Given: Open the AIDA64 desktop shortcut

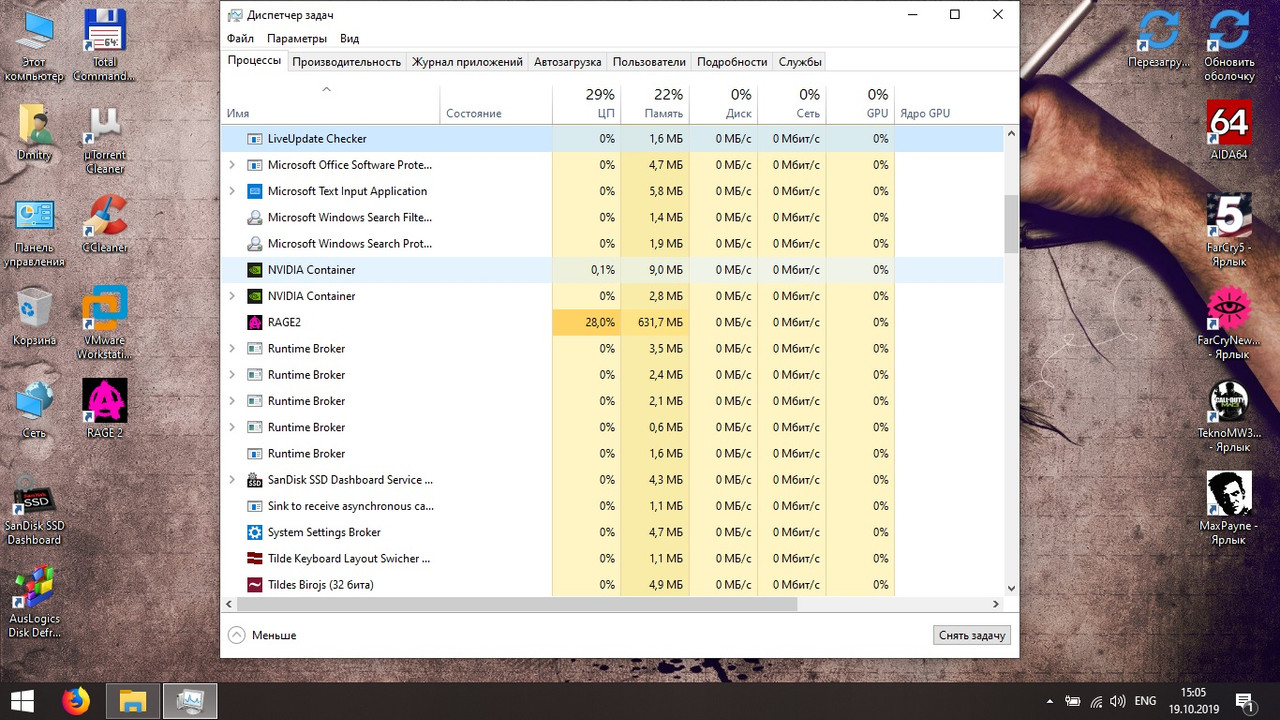Looking at the screenshot, I should tap(1228, 130).
